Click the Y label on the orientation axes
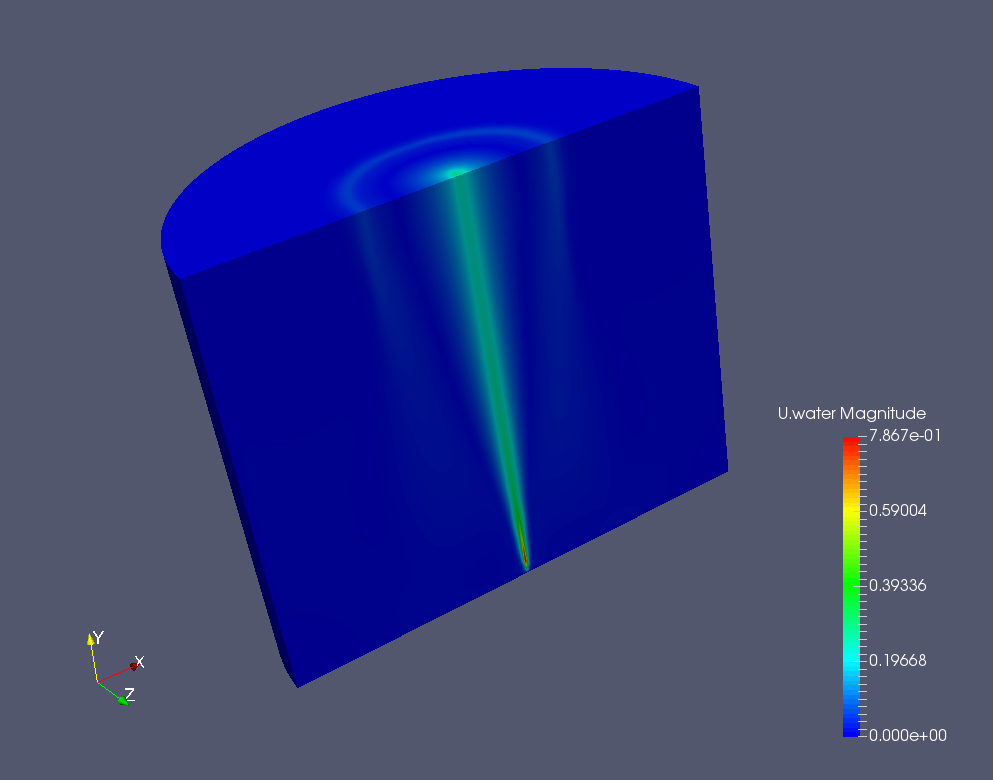993x780 pixels. pos(98,636)
